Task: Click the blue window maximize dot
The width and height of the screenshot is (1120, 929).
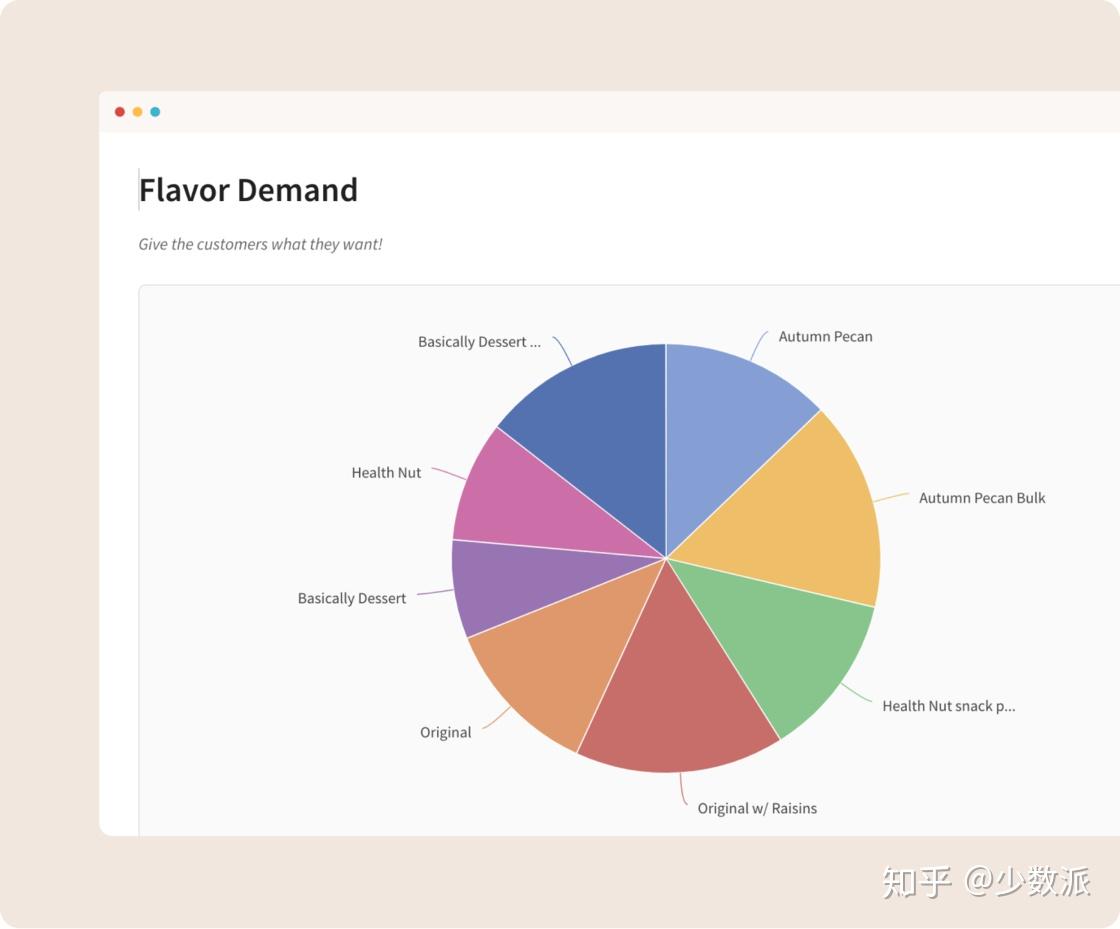Action: pyautogui.click(x=155, y=112)
